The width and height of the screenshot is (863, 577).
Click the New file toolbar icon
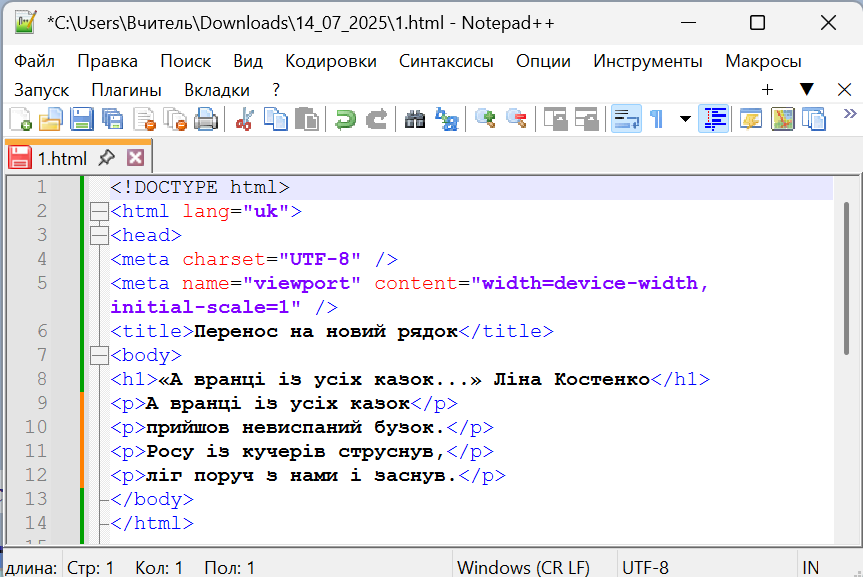20,120
